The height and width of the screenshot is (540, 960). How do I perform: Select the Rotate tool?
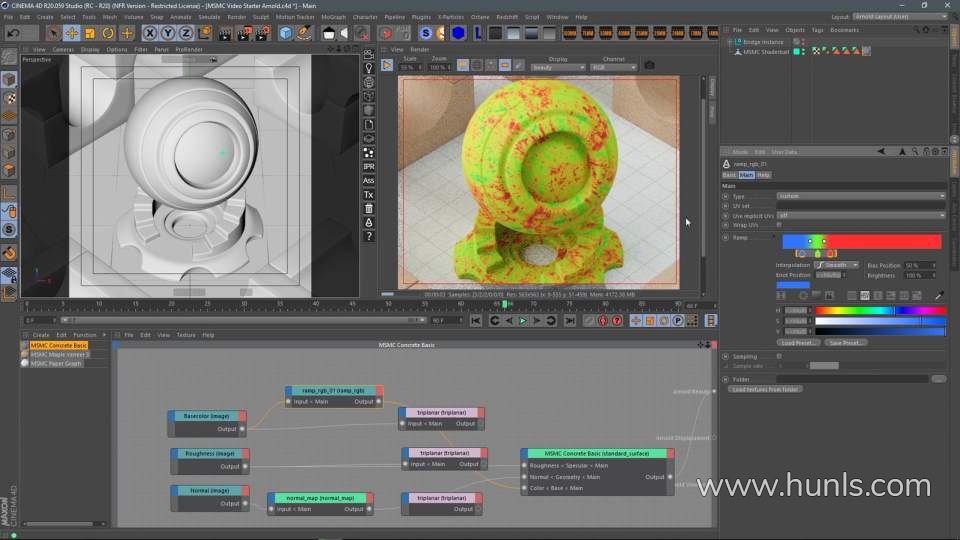pos(108,33)
